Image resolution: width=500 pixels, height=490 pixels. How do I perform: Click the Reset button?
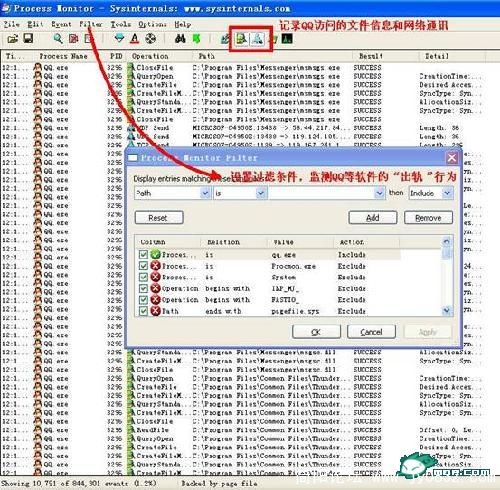[159, 218]
